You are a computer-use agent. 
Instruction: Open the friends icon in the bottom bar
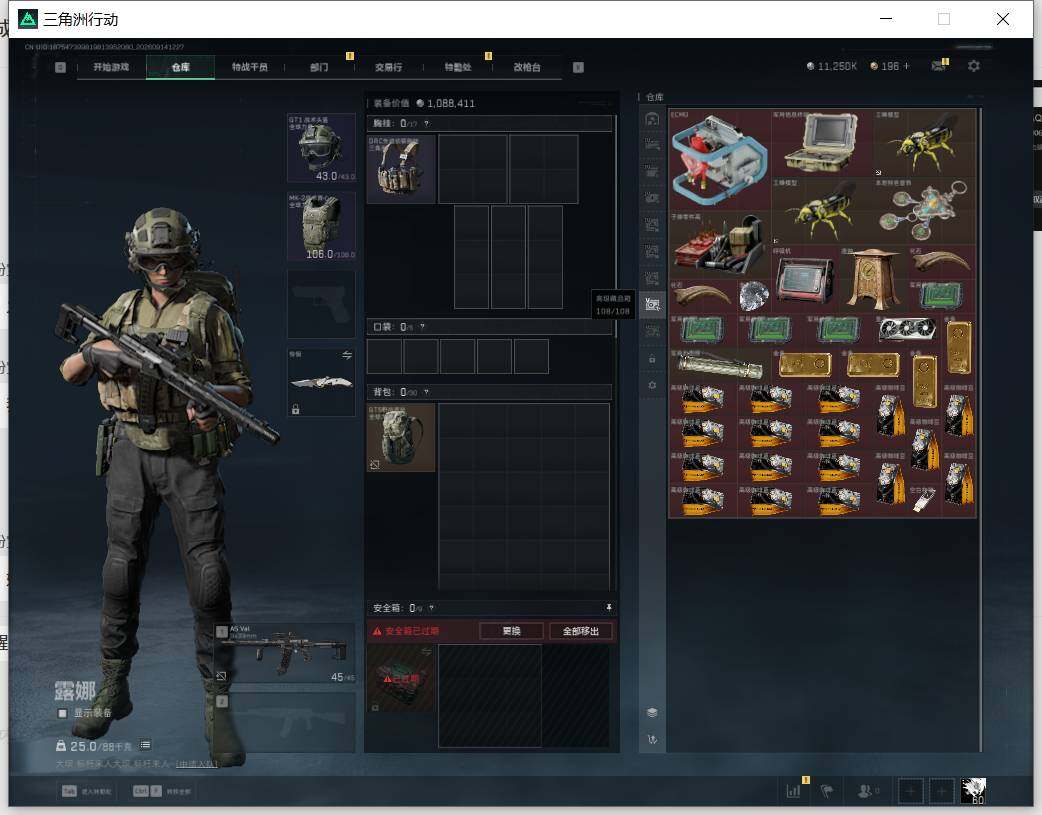[865, 791]
